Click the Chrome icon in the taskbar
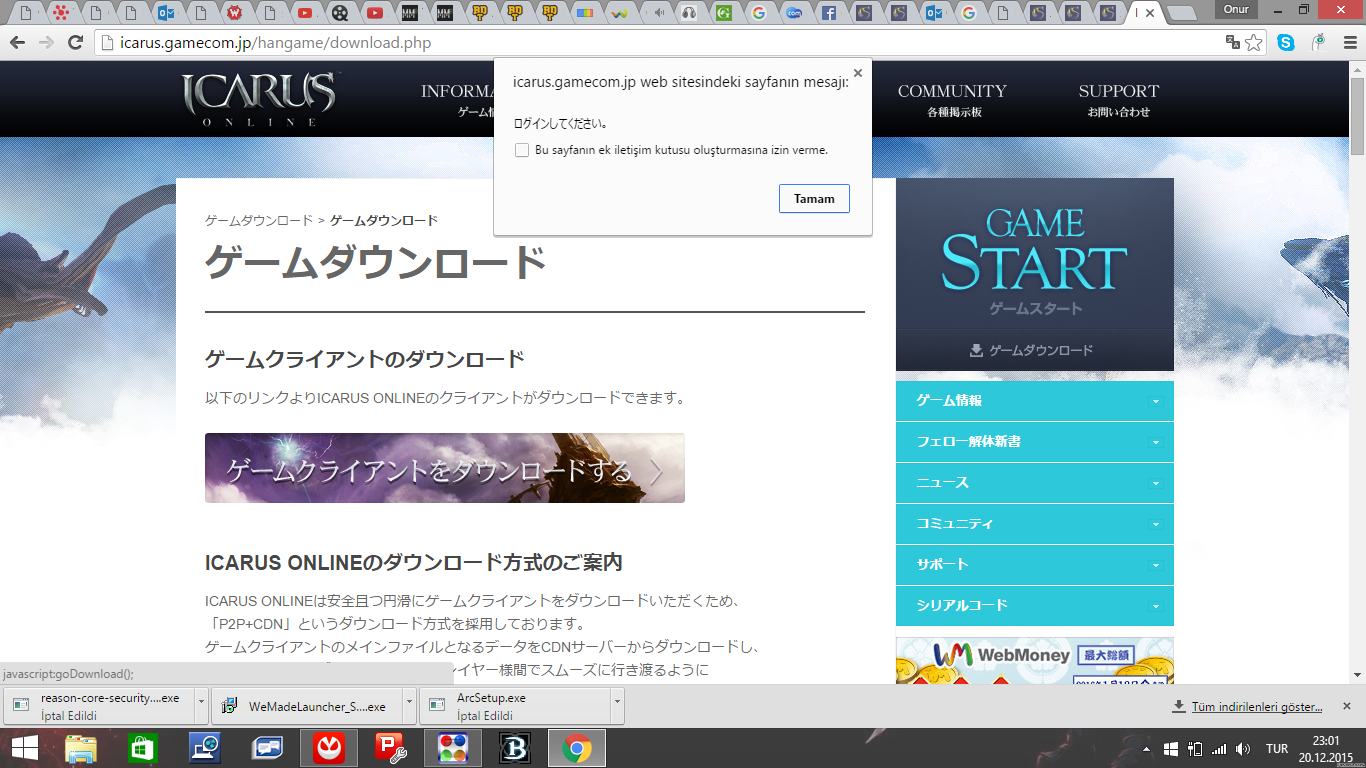The height and width of the screenshot is (768, 1366). (575, 748)
